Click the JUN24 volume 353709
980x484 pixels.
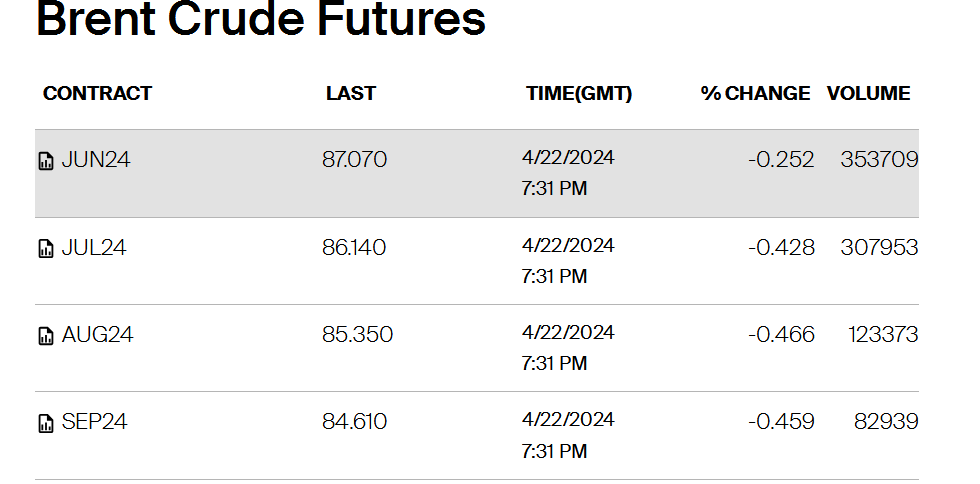[x=879, y=159]
